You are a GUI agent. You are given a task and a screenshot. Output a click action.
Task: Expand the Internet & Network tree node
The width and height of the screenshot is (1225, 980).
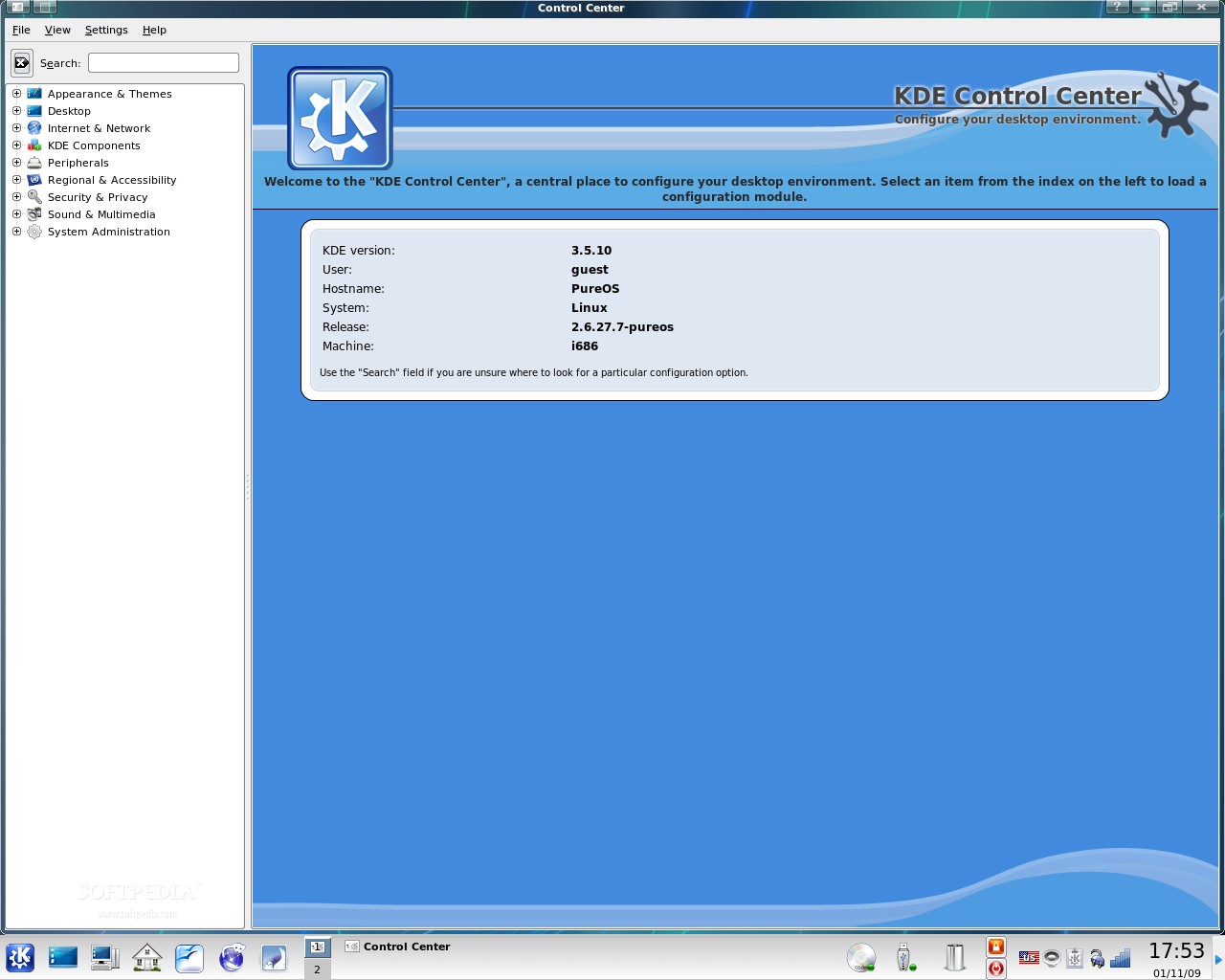click(x=16, y=128)
